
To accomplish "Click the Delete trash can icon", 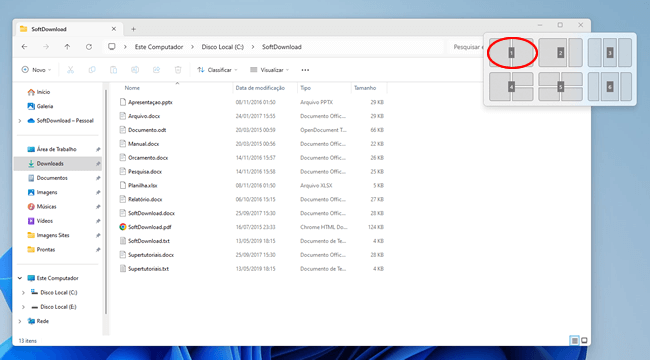I will [x=178, y=70].
